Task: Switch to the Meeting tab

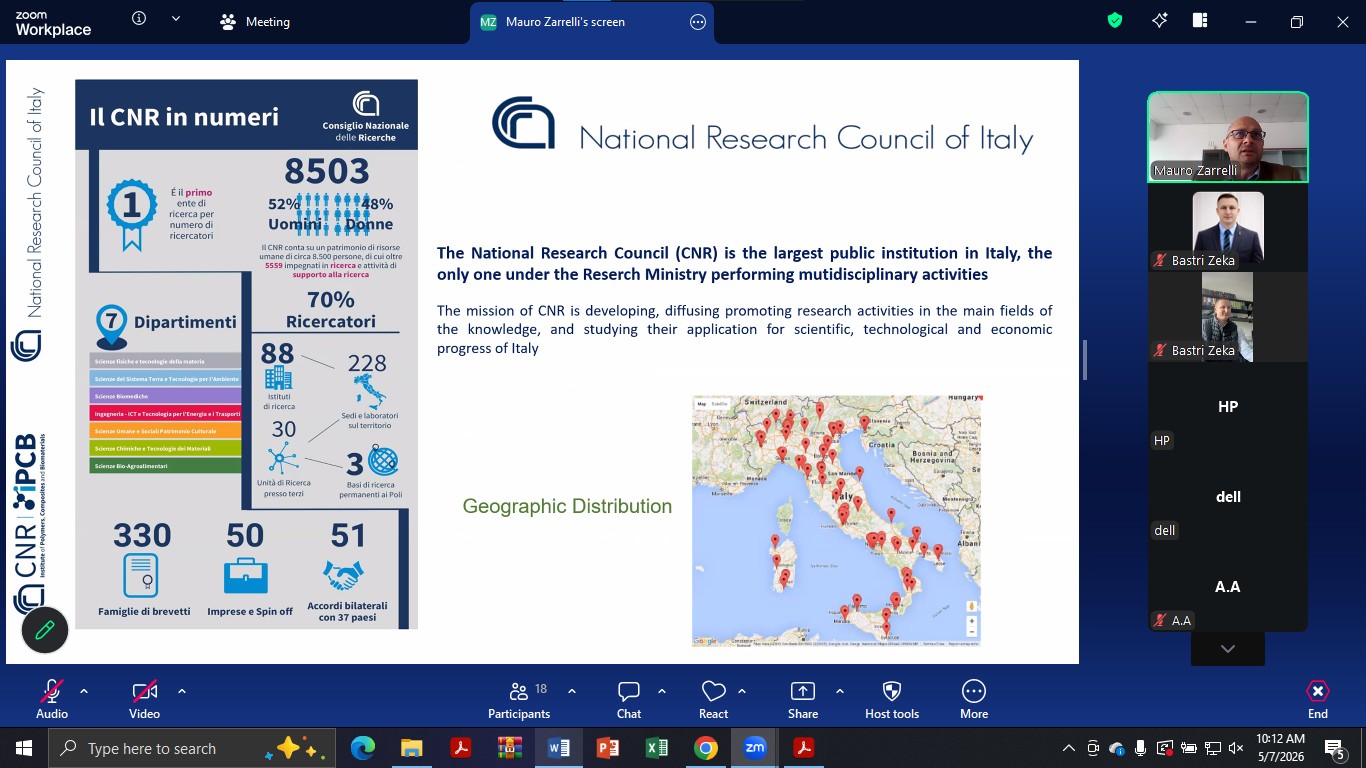Action: point(256,22)
